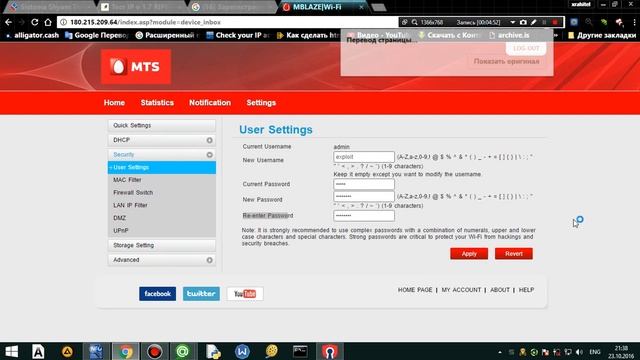Pause the screen recording
This screenshot has width=640, height=360.
(x=544, y=22)
